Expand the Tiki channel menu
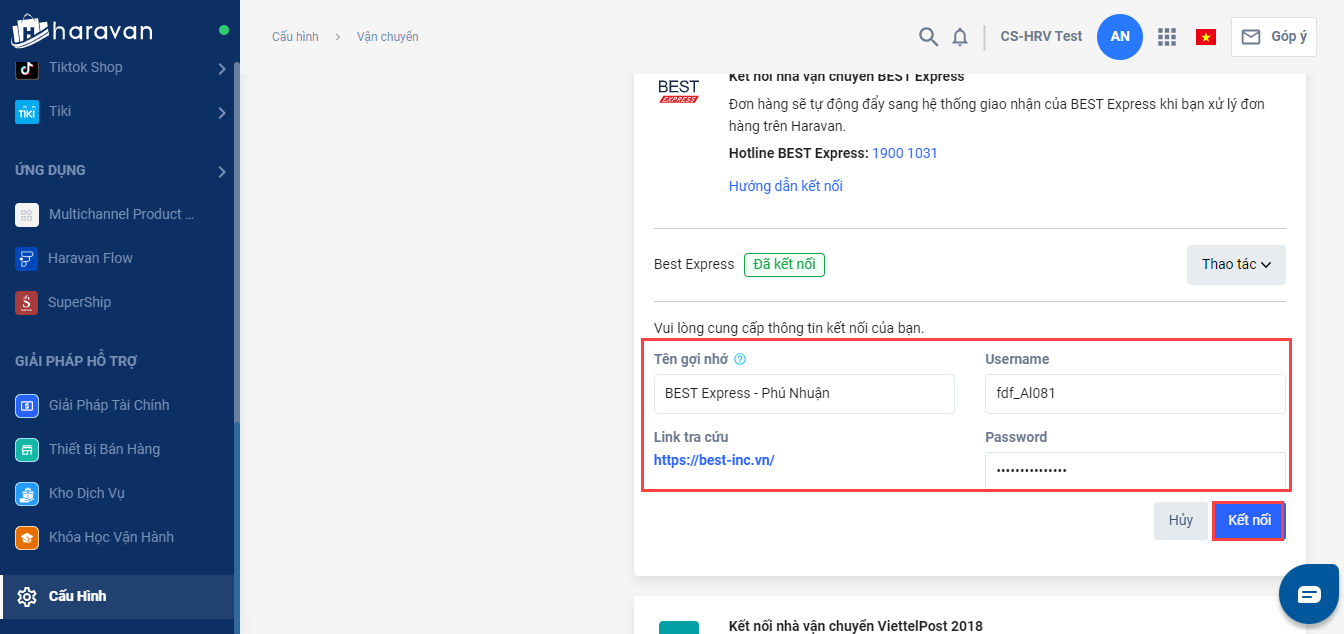This screenshot has width=1344, height=634. click(x=222, y=113)
